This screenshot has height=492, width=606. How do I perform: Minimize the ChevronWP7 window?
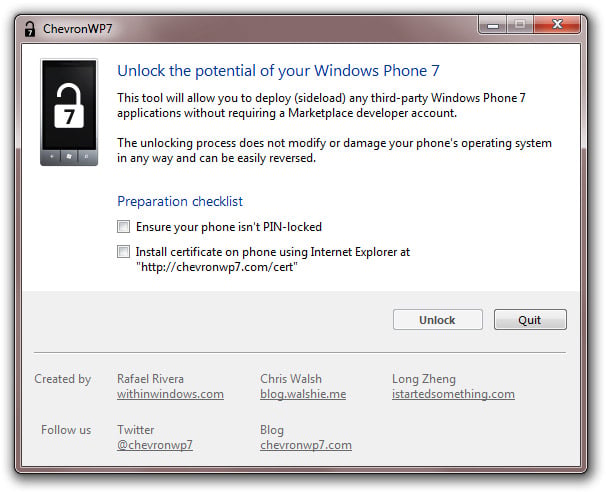tap(492, 25)
